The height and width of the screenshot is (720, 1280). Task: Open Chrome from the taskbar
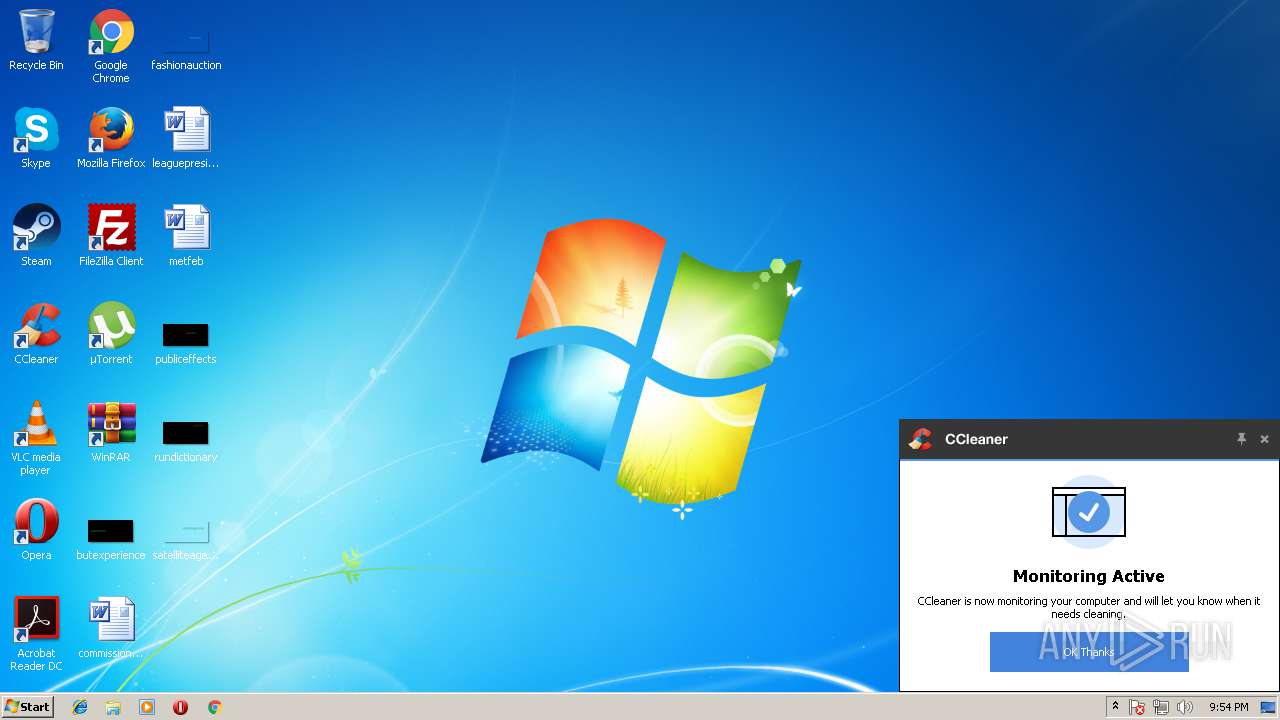click(214, 707)
